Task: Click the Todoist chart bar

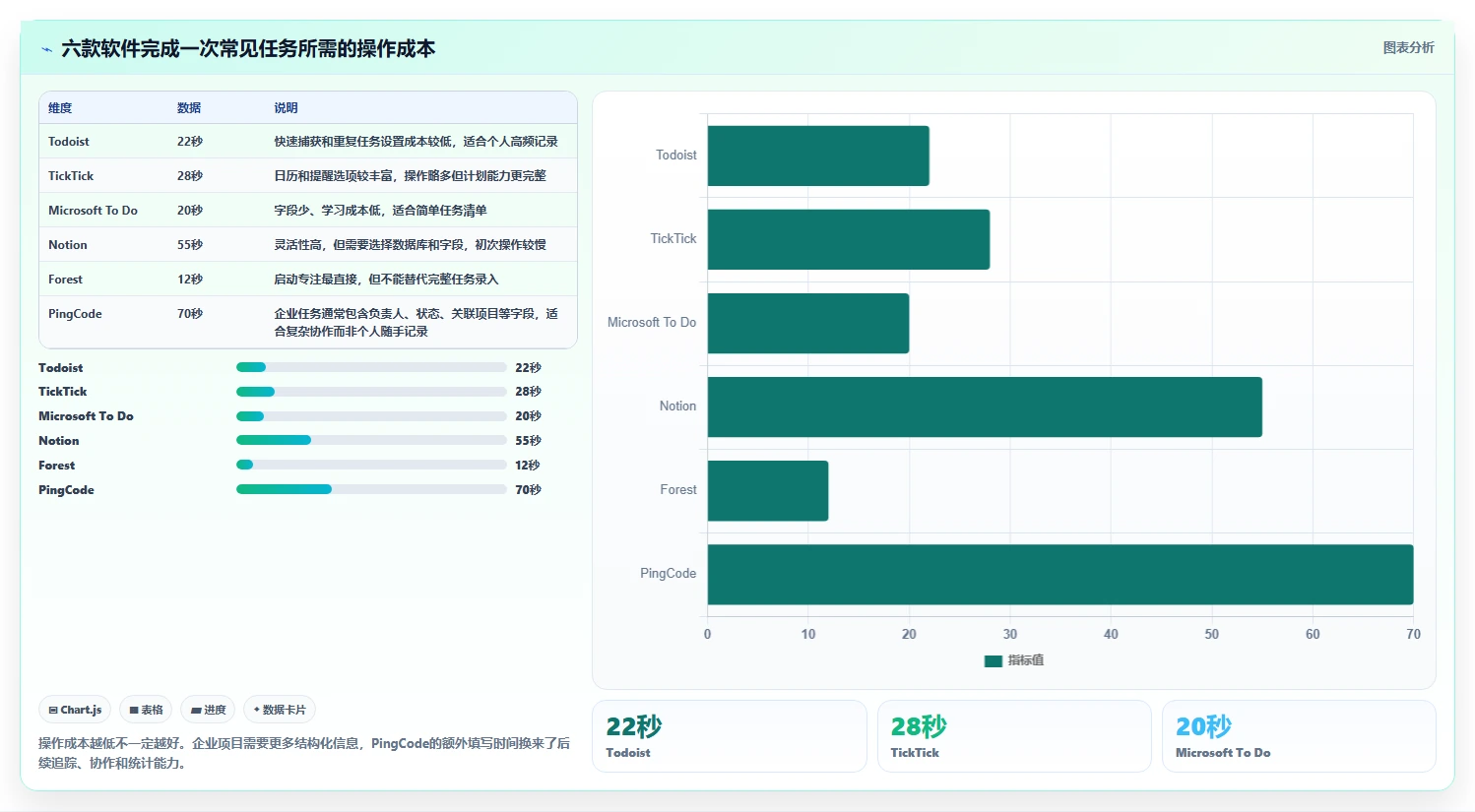Action: [818, 156]
